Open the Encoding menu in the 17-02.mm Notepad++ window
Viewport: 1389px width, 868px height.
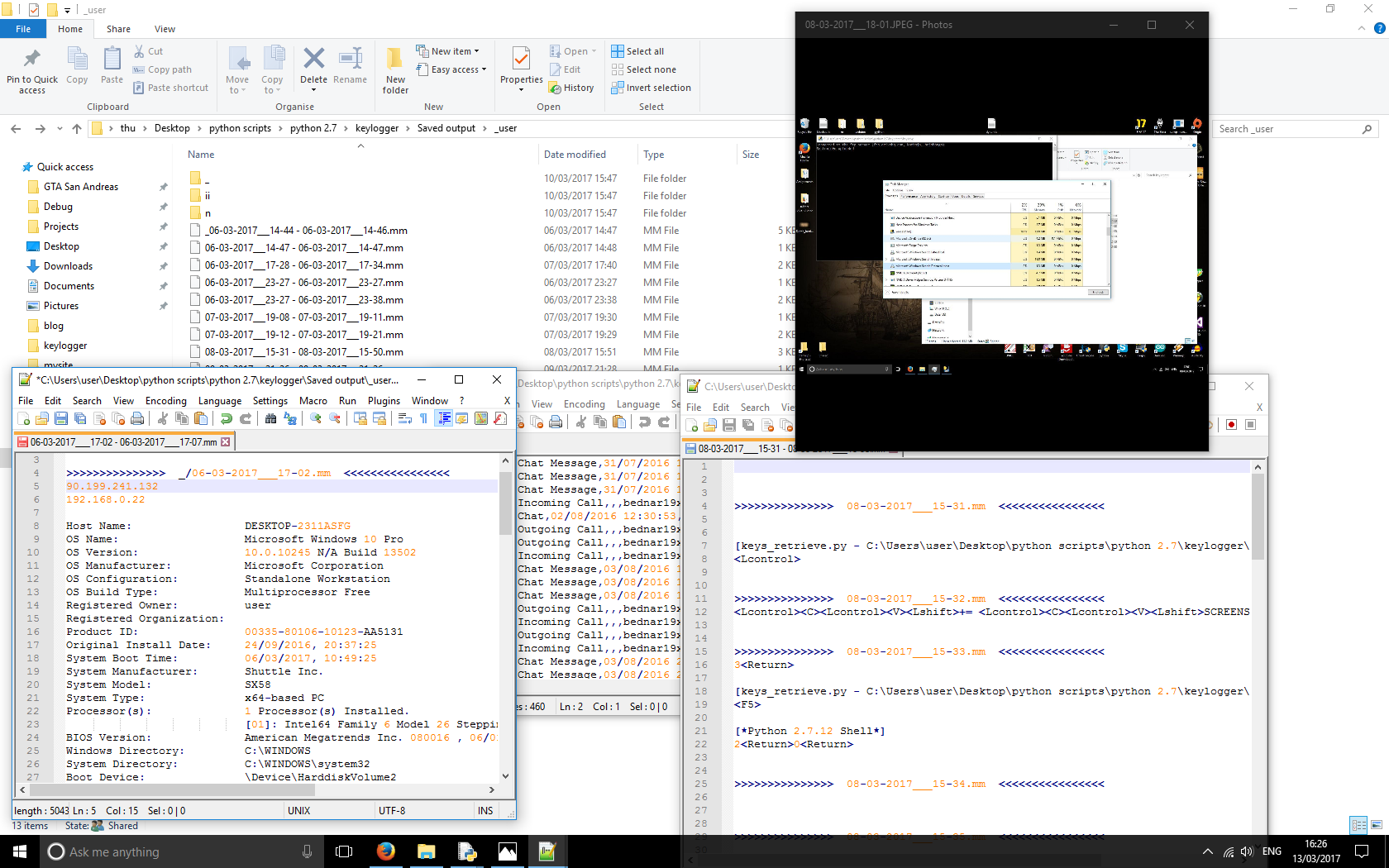[x=165, y=401]
